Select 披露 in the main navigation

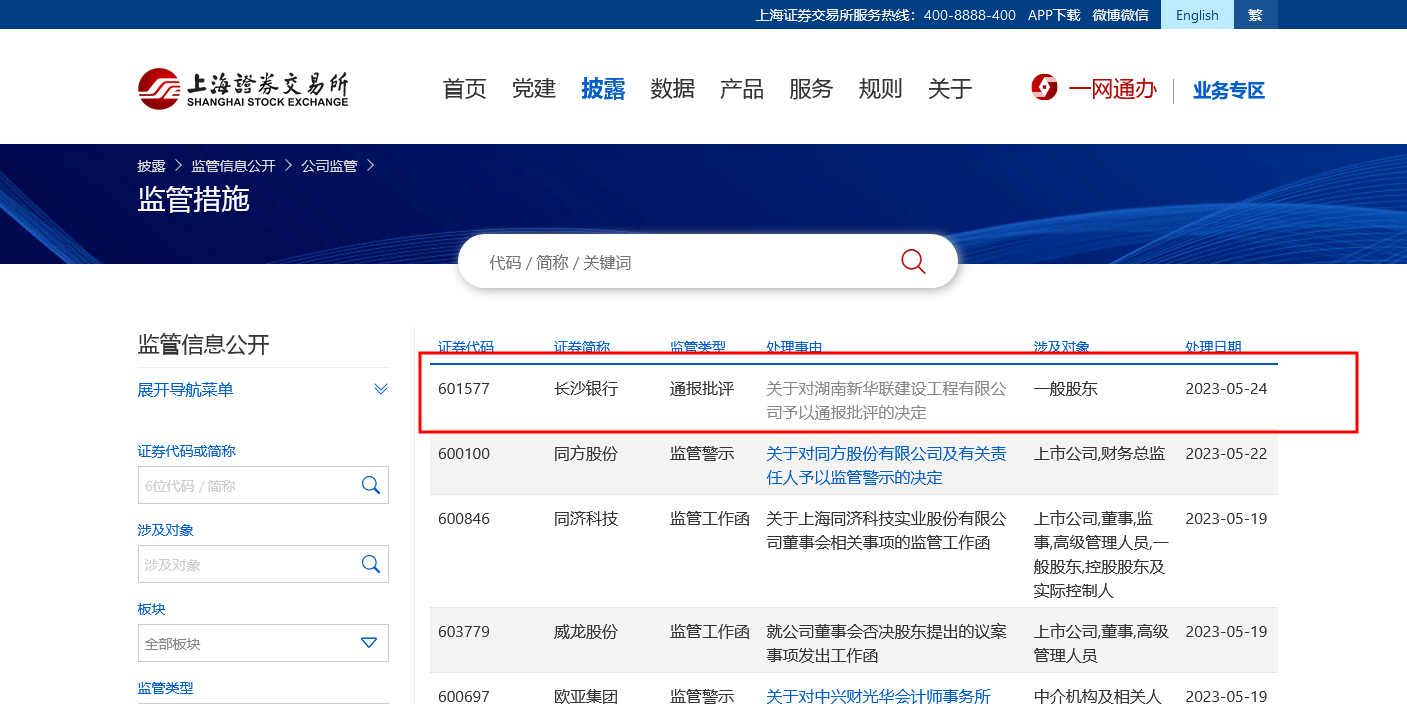[603, 89]
